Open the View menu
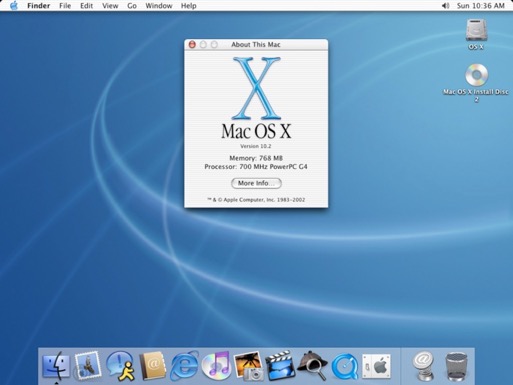This screenshot has width=513, height=385. pyautogui.click(x=110, y=6)
